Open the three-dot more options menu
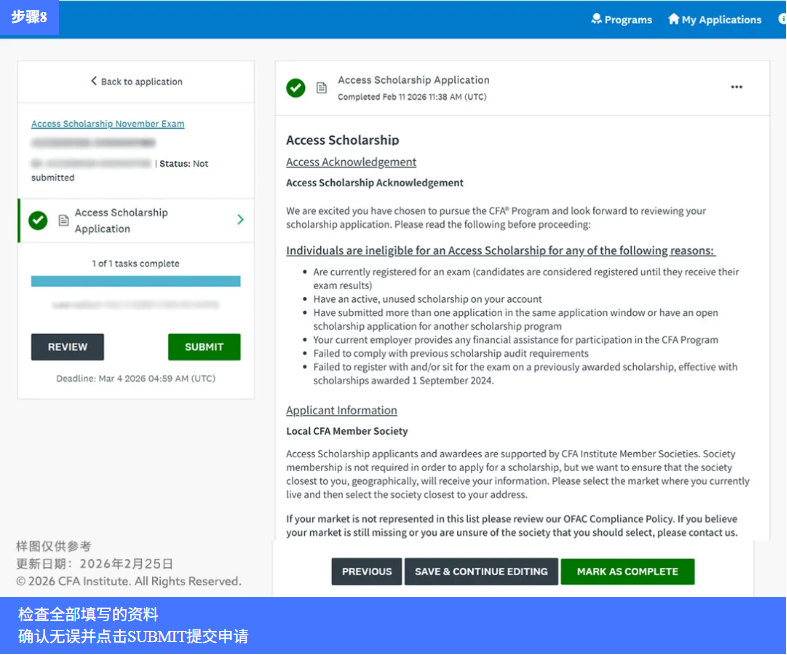Screen dimensions: 787x655 pyautogui.click(x=737, y=87)
